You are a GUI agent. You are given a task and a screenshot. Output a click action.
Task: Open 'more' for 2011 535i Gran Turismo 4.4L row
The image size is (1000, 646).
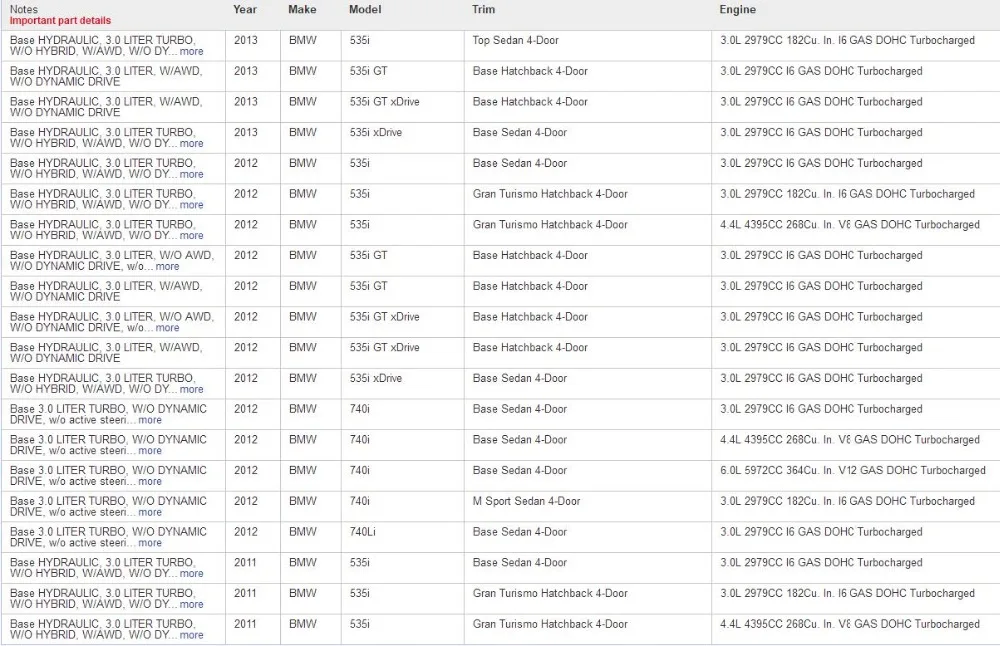[x=191, y=635]
